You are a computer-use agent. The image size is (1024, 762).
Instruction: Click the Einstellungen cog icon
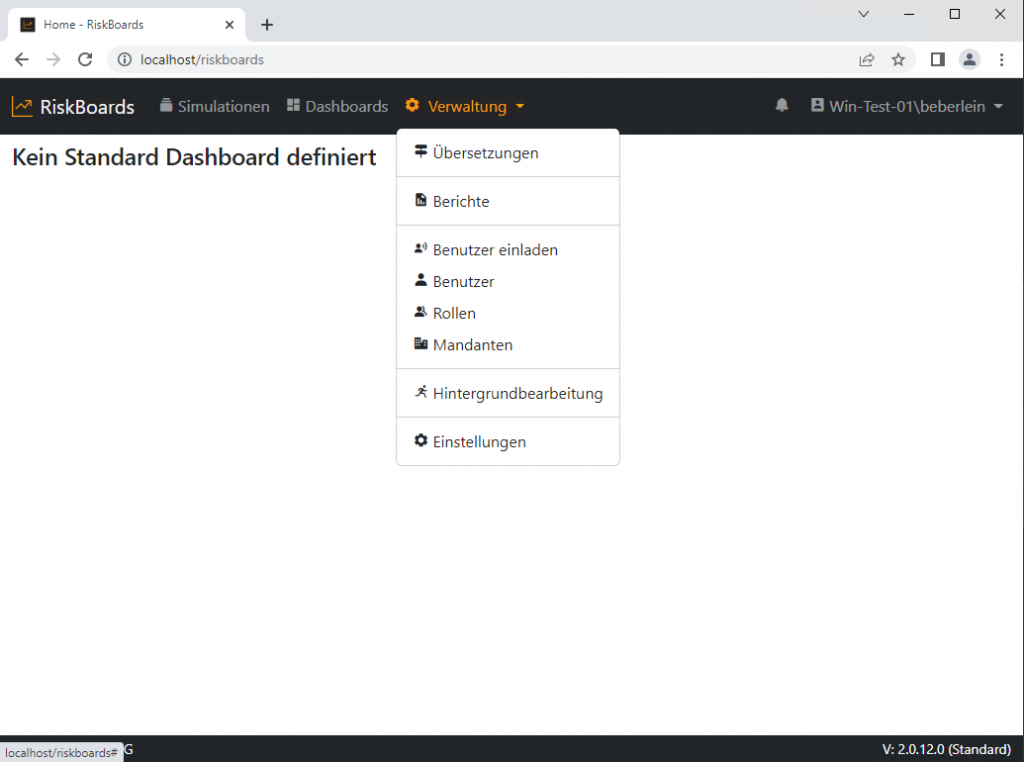tap(421, 440)
